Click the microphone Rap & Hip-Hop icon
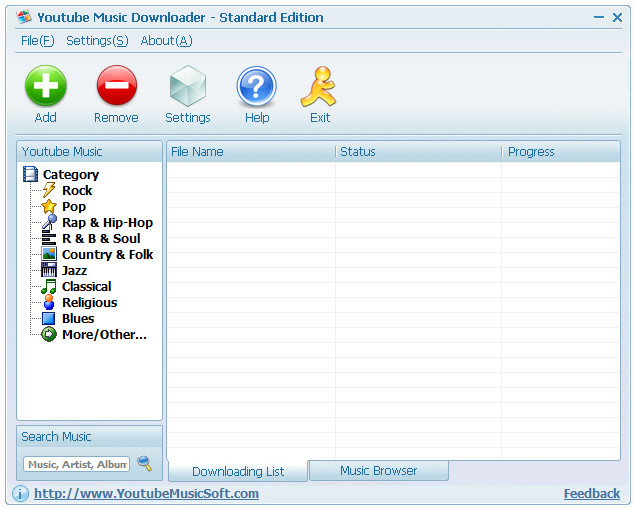The width and height of the screenshot is (634, 508). 49,222
